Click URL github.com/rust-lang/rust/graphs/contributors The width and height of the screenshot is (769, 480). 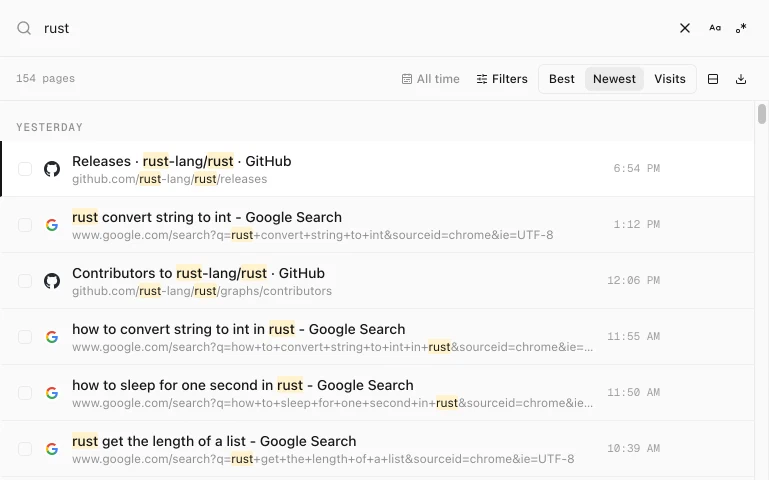click(202, 291)
